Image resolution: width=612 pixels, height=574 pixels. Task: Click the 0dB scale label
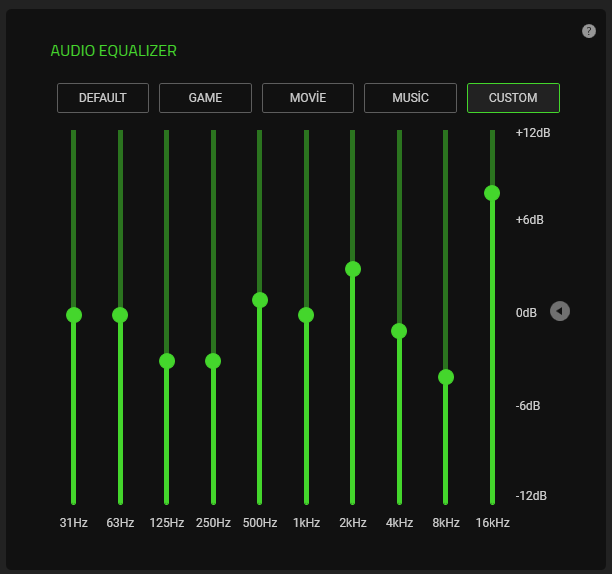(x=526, y=313)
